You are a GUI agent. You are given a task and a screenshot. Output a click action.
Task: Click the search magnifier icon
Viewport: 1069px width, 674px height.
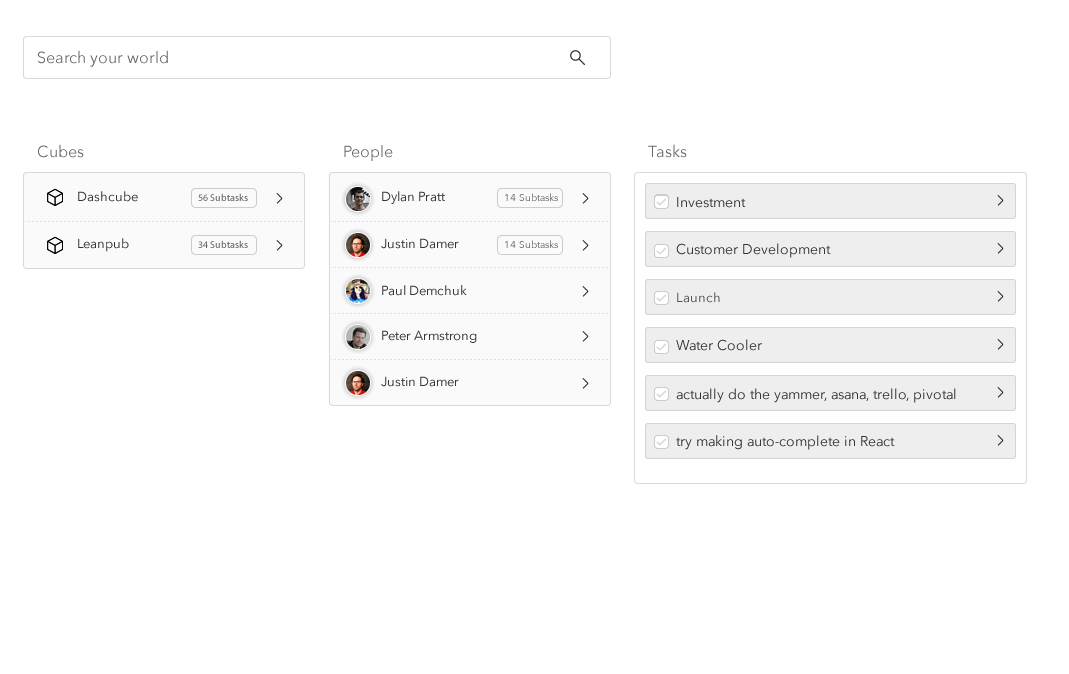point(577,58)
